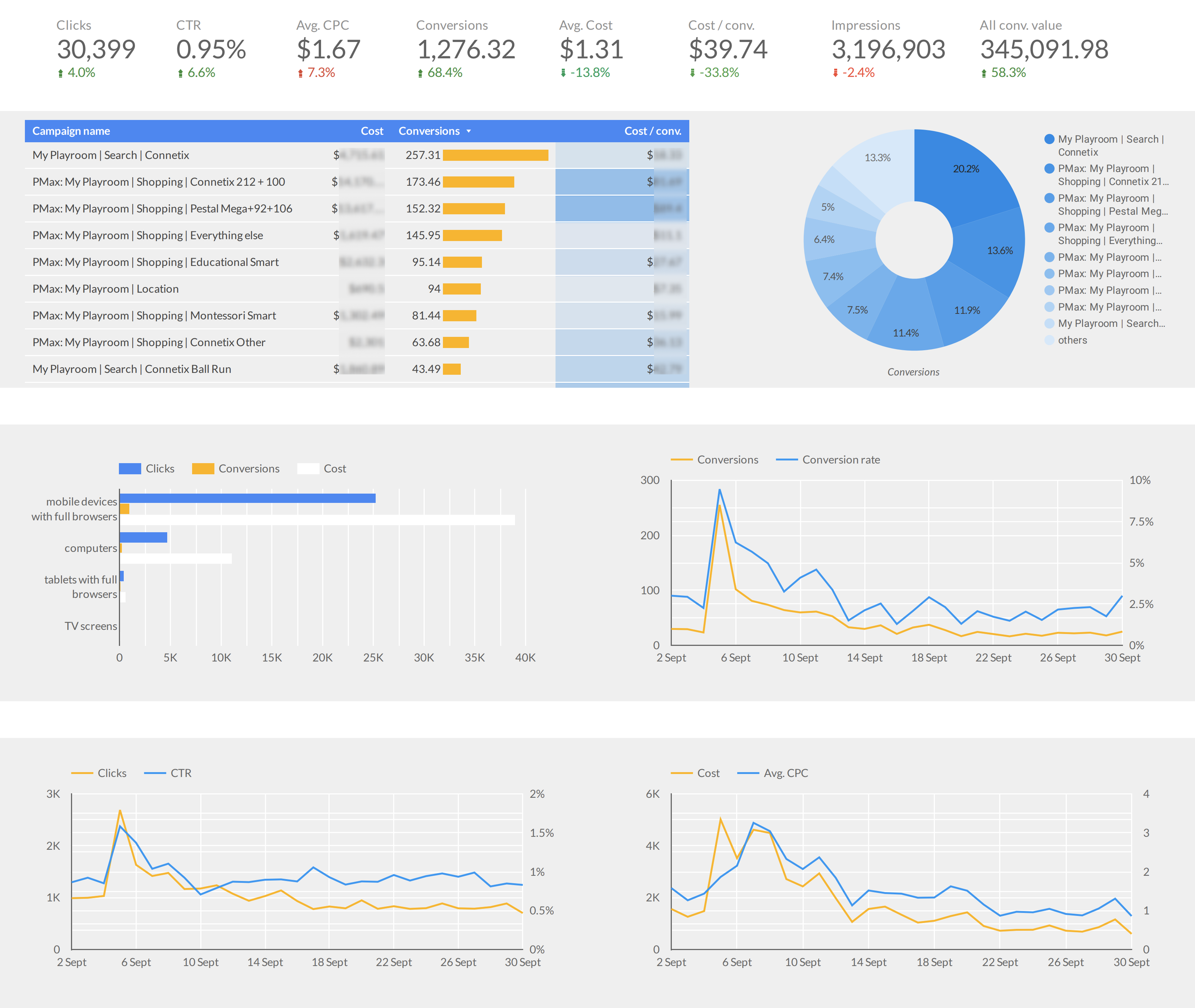Viewport: 1195px width, 1008px height.
Task: Click the 257.31 conversions orange bar
Action: pyautogui.click(x=495, y=155)
